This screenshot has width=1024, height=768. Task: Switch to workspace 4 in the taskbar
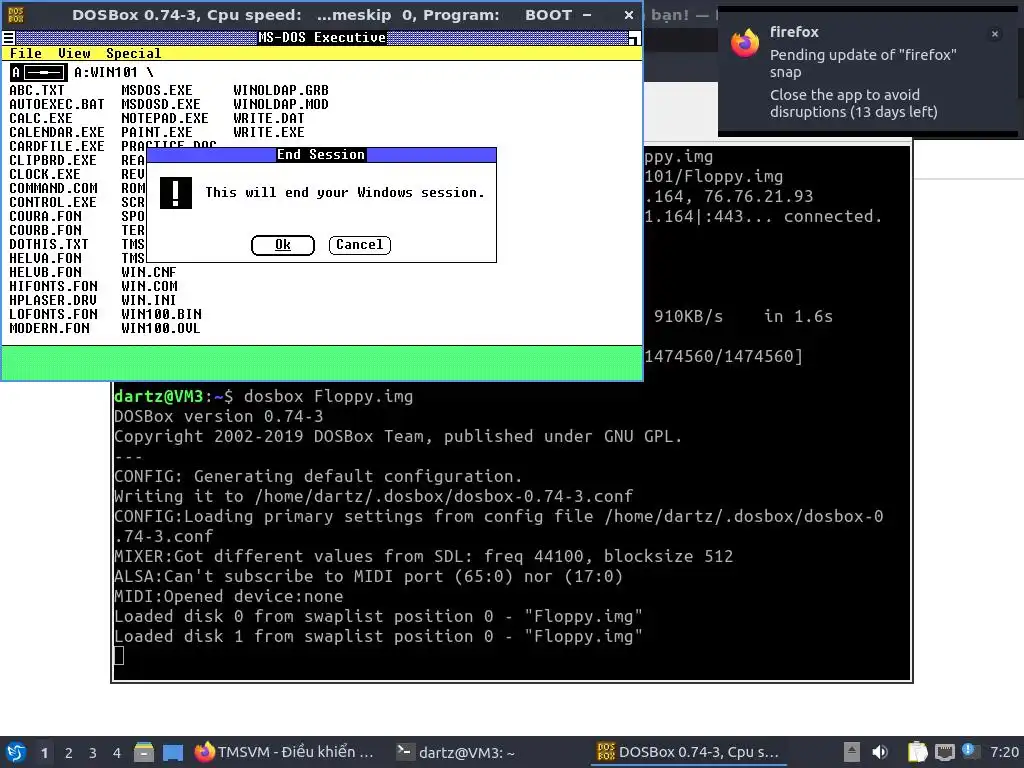pos(117,753)
